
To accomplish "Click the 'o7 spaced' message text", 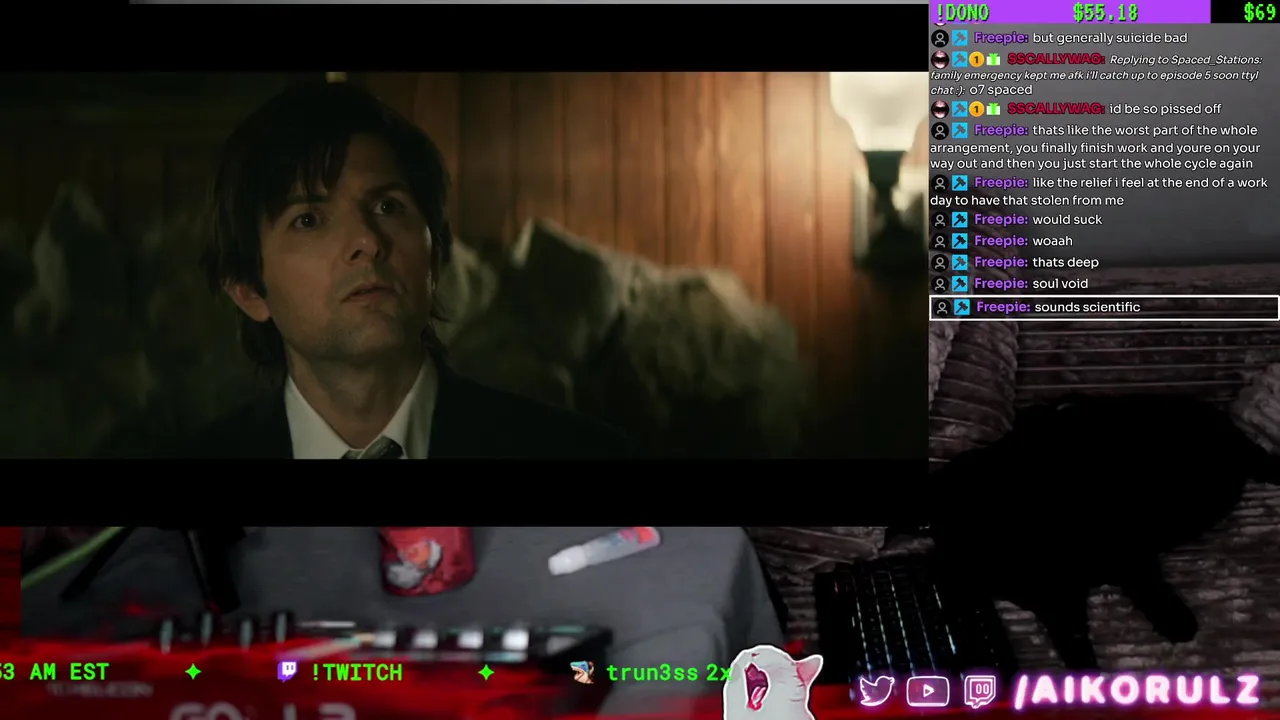I will [1001, 90].
